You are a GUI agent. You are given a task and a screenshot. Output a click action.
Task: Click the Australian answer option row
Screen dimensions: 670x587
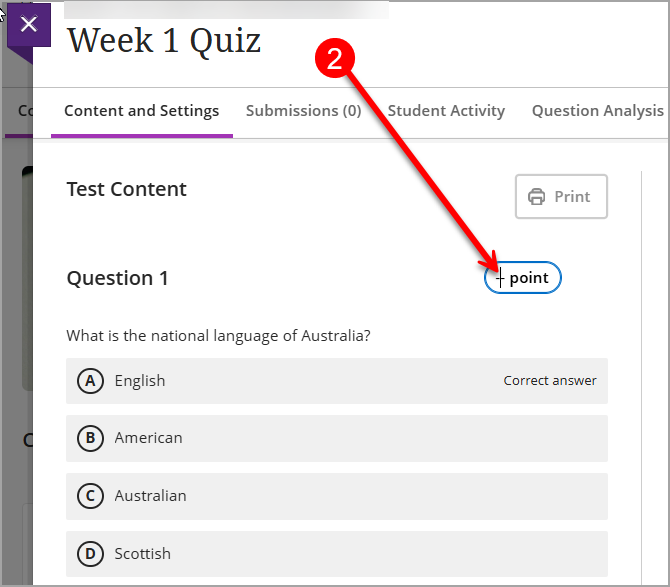[x=337, y=496]
